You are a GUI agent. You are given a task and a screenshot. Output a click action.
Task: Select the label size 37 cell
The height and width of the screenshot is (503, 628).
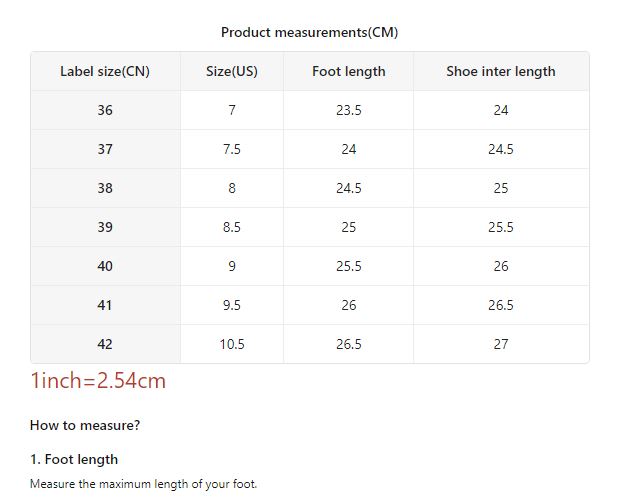pyautogui.click(x=105, y=149)
